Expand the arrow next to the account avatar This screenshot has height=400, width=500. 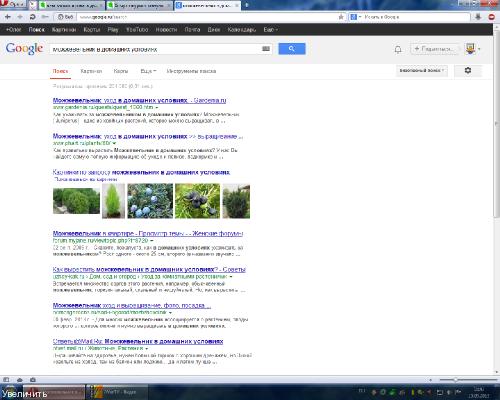click(x=479, y=49)
